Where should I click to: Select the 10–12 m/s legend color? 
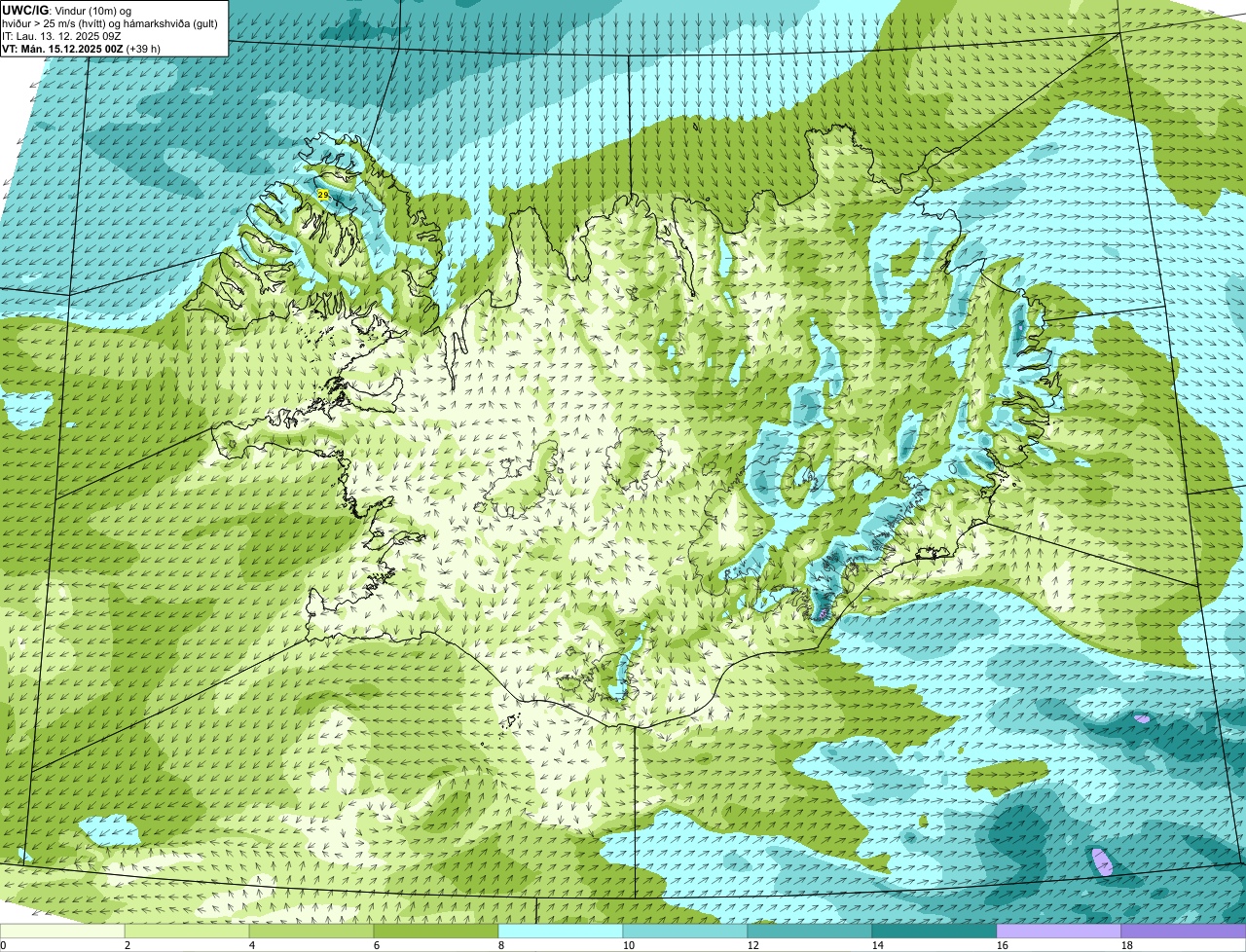pos(685,932)
